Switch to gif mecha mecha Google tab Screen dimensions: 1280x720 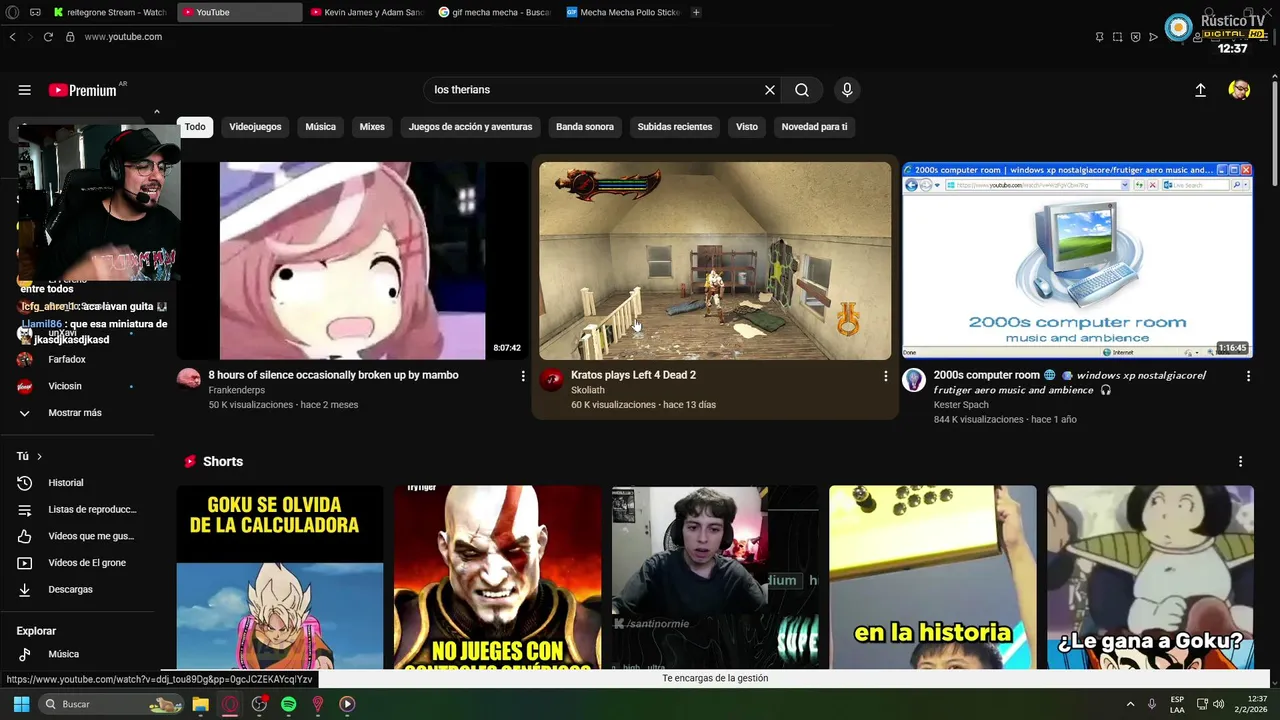[494, 12]
